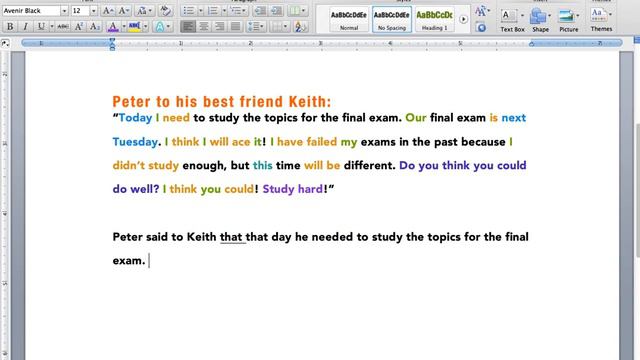This screenshot has height=360, width=640.
Task: Open the Styles pane icon below Quick Styles
Action: point(482,27)
